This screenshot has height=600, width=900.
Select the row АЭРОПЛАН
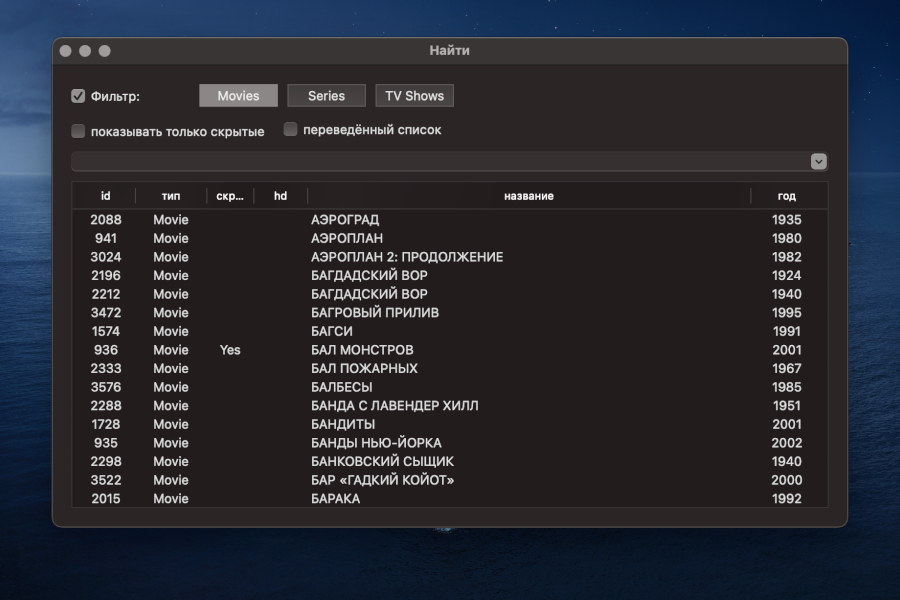coord(450,238)
